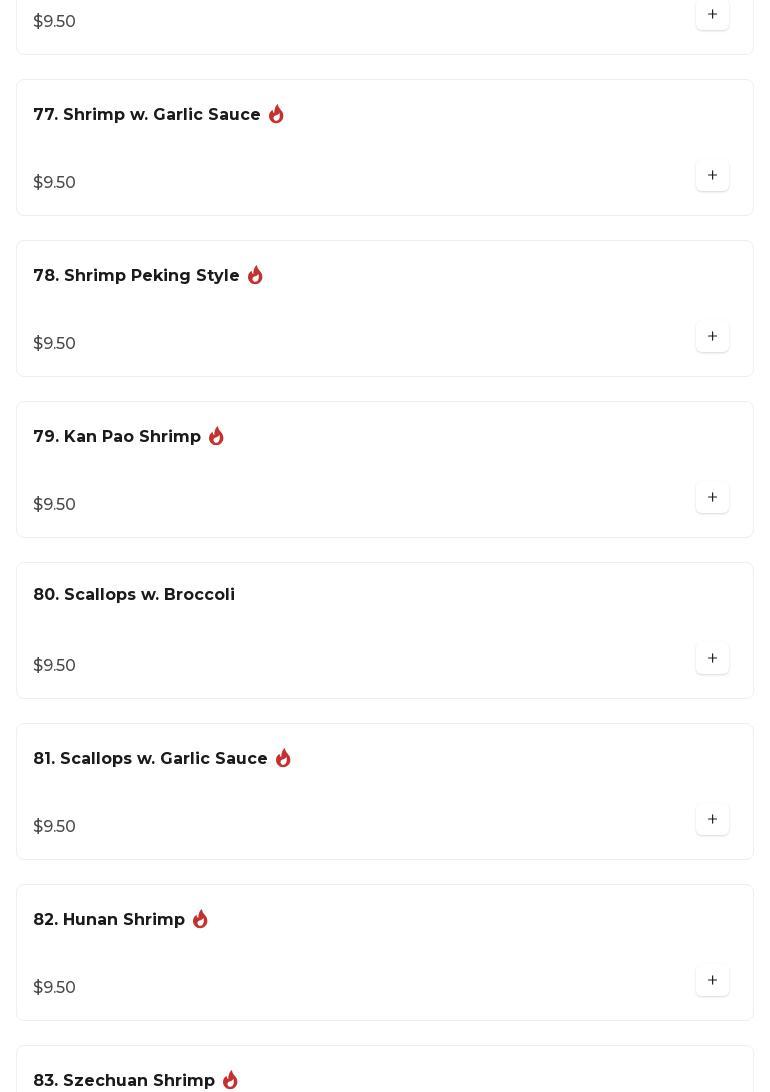This screenshot has width=770, height=1092.
Task: Click the $9.50 price of Scallops w. Broccoli
Action: [x=55, y=666]
